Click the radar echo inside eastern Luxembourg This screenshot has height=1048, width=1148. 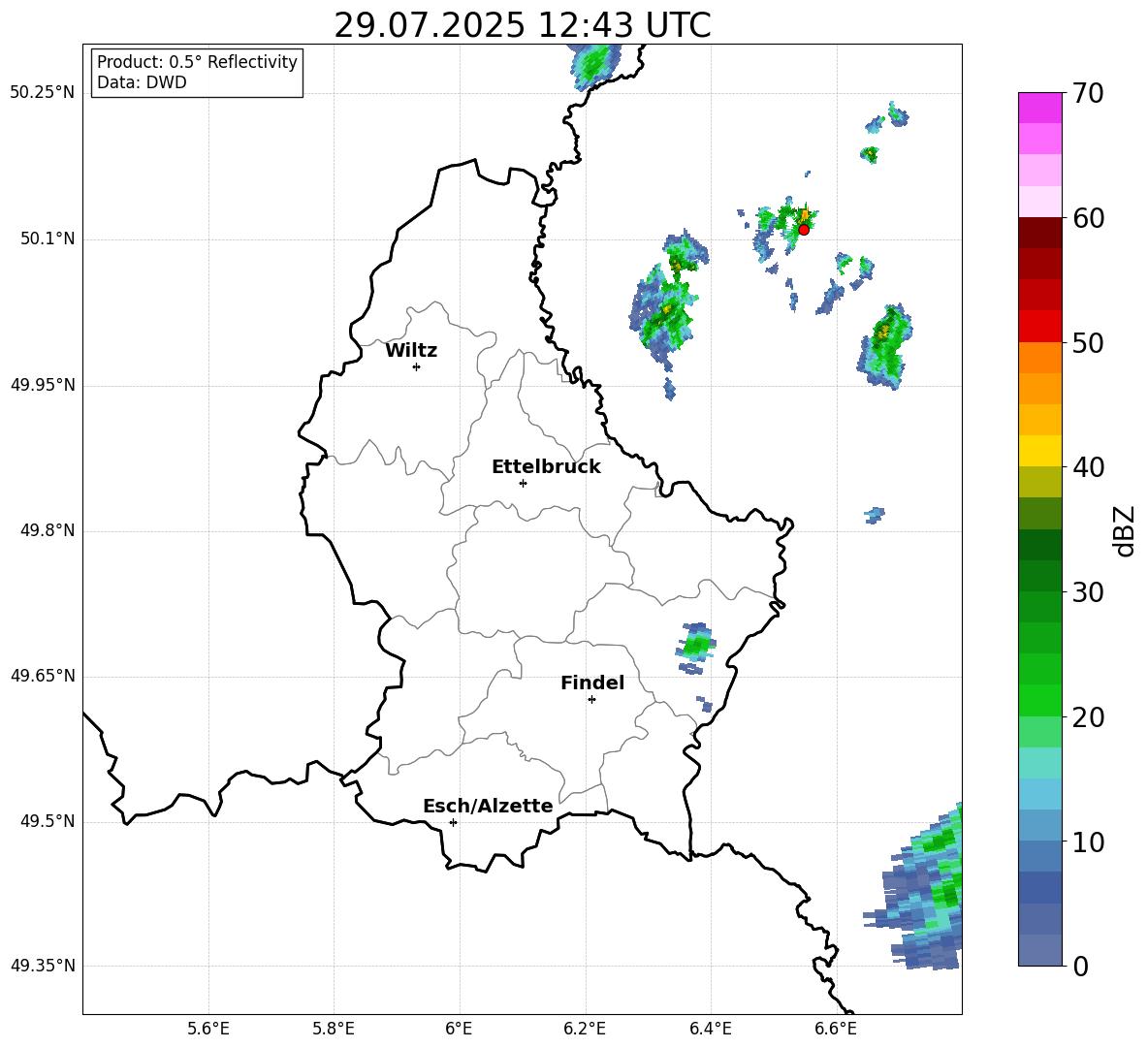[695, 647]
